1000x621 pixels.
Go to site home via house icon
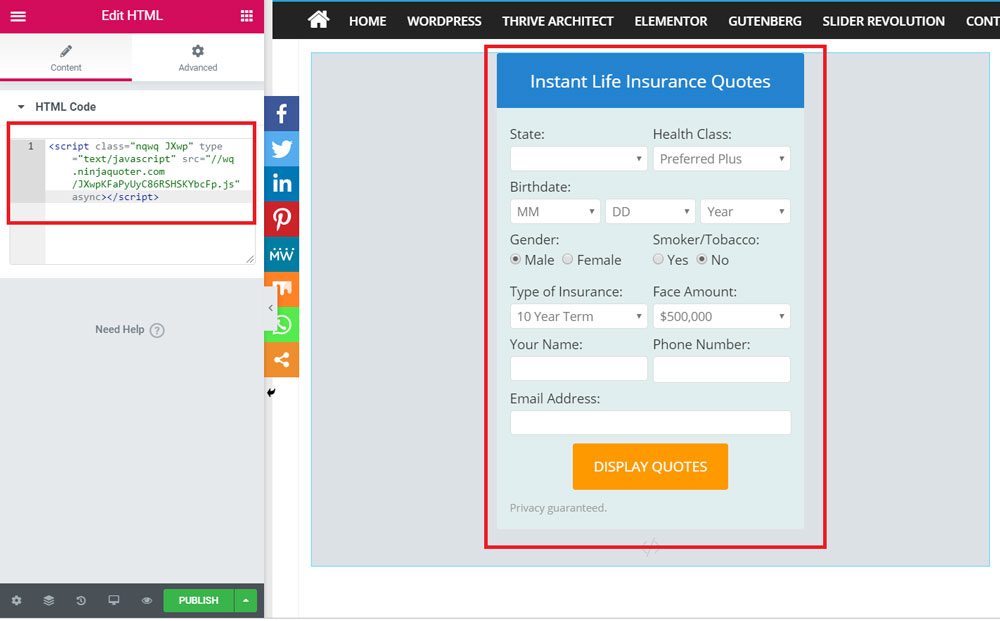(318, 20)
